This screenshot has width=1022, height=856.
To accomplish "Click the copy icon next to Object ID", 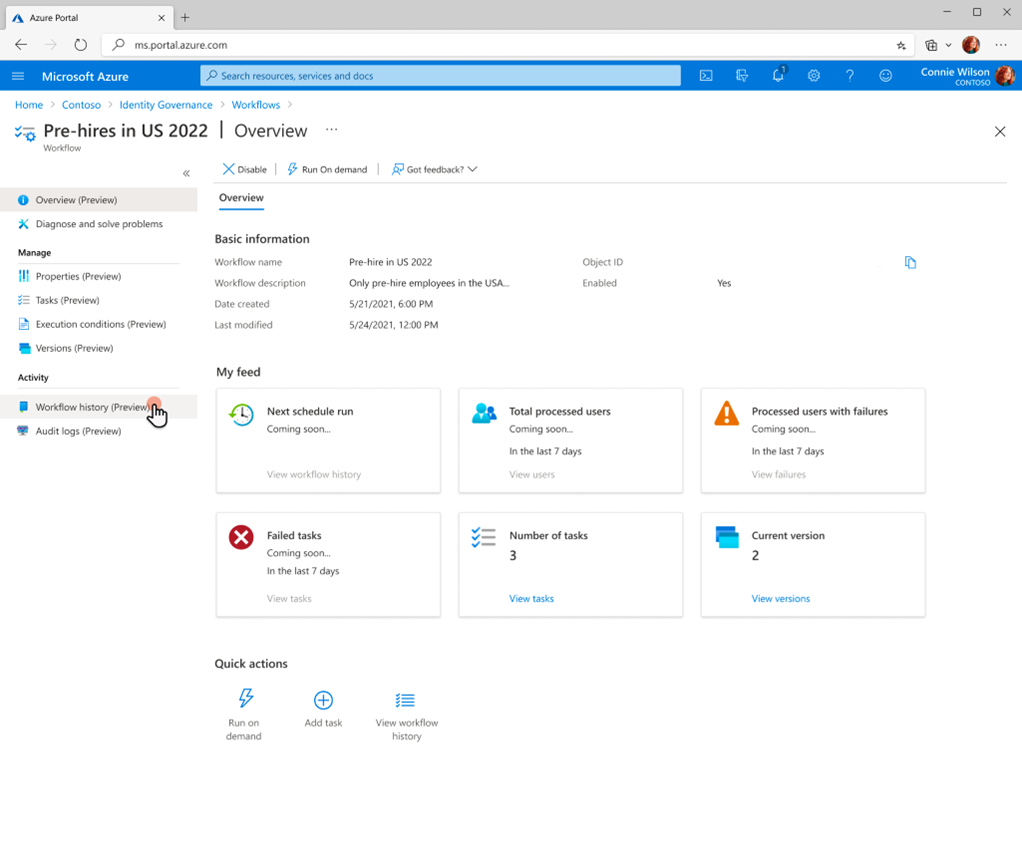I will [910, 262].
